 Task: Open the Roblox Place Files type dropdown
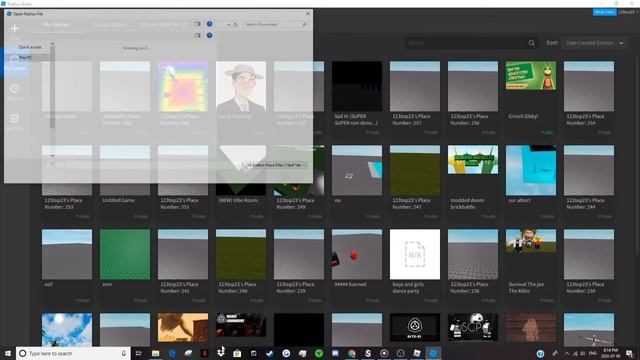(x=276, y=165)
